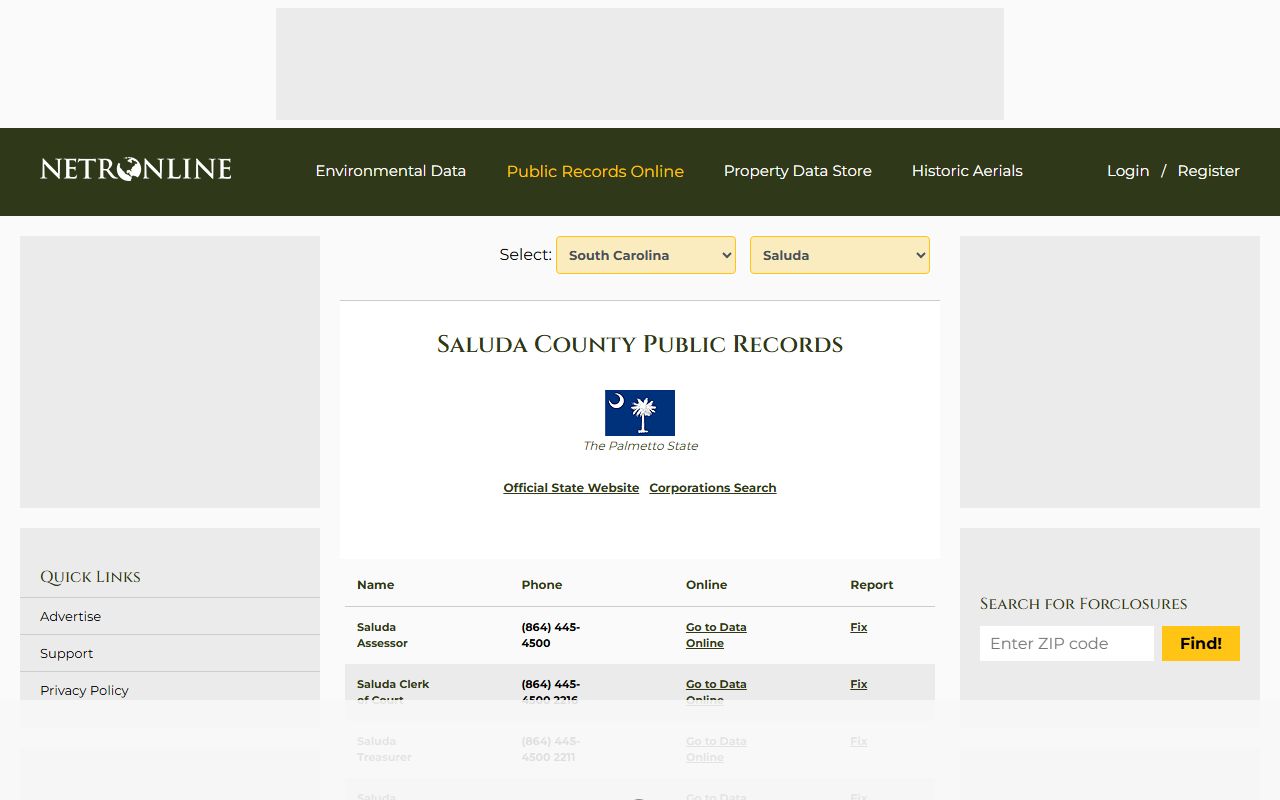Click the Saluda Assessor name cell

tap(382, 635)
